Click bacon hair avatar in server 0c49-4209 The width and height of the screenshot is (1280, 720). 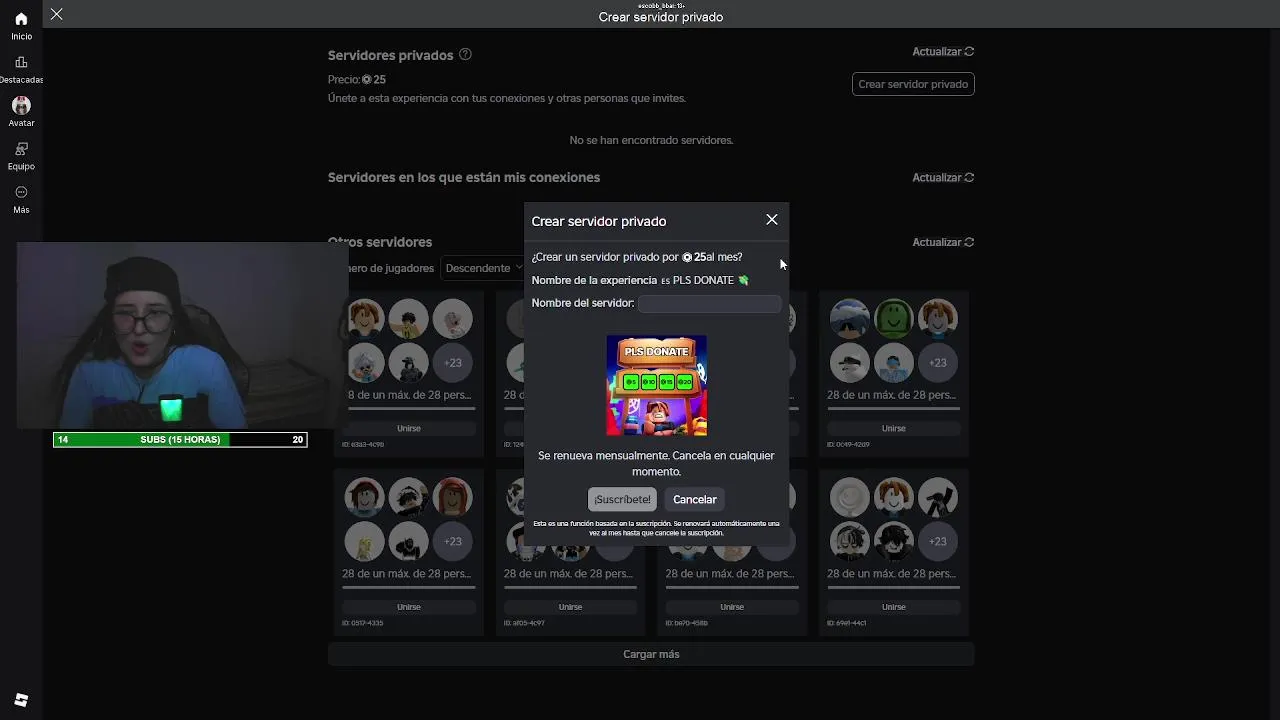click(x=938, y=319)
